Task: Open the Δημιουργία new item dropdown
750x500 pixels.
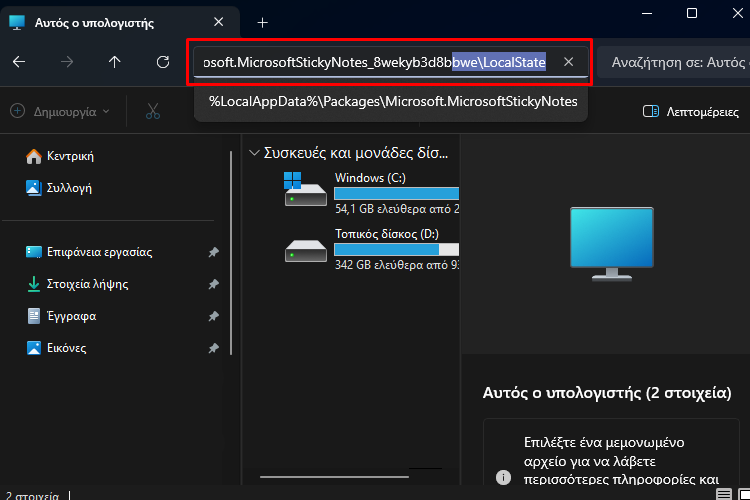Action: 60,111
